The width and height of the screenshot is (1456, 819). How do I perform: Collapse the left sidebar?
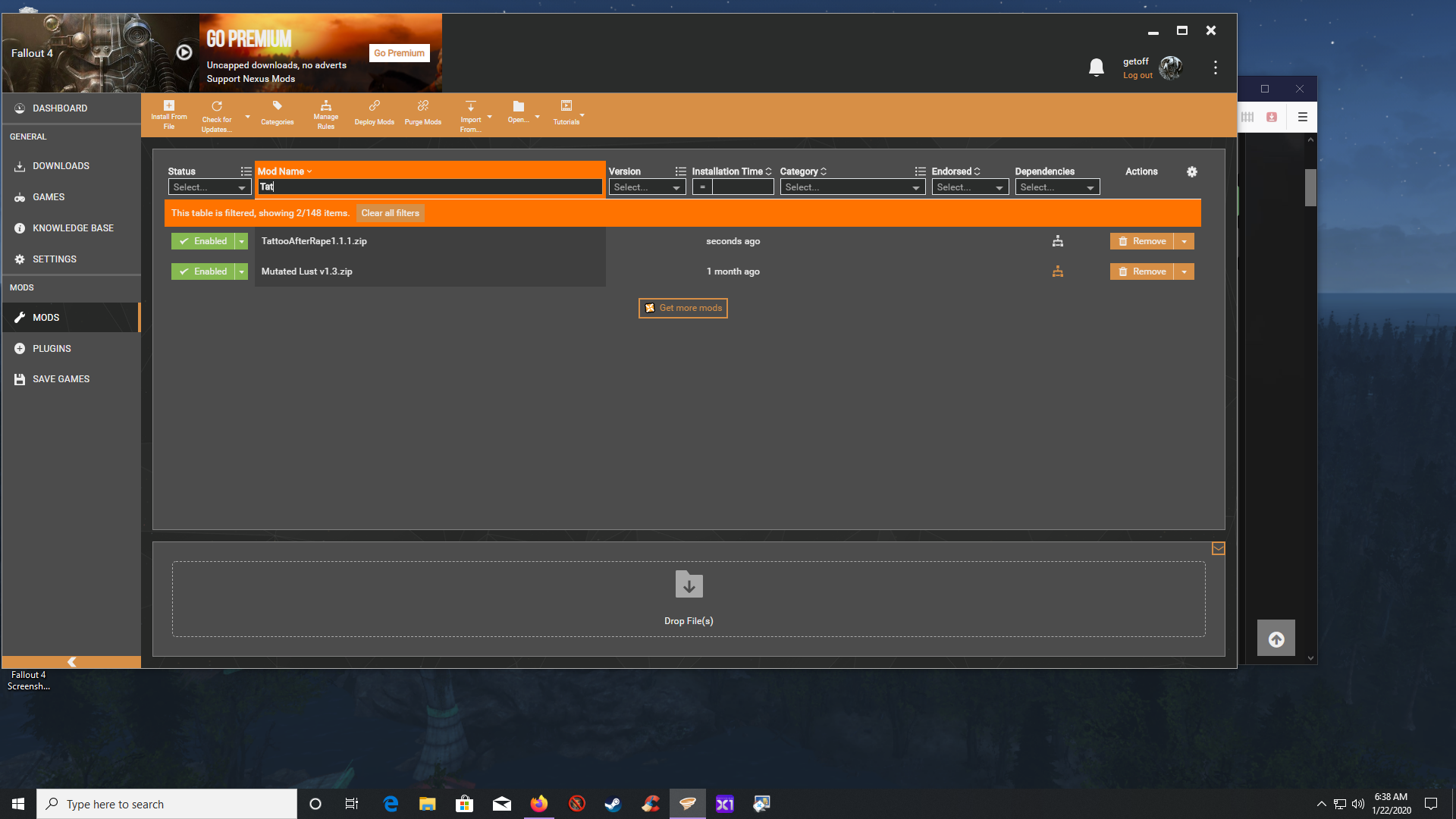[71, 662]
